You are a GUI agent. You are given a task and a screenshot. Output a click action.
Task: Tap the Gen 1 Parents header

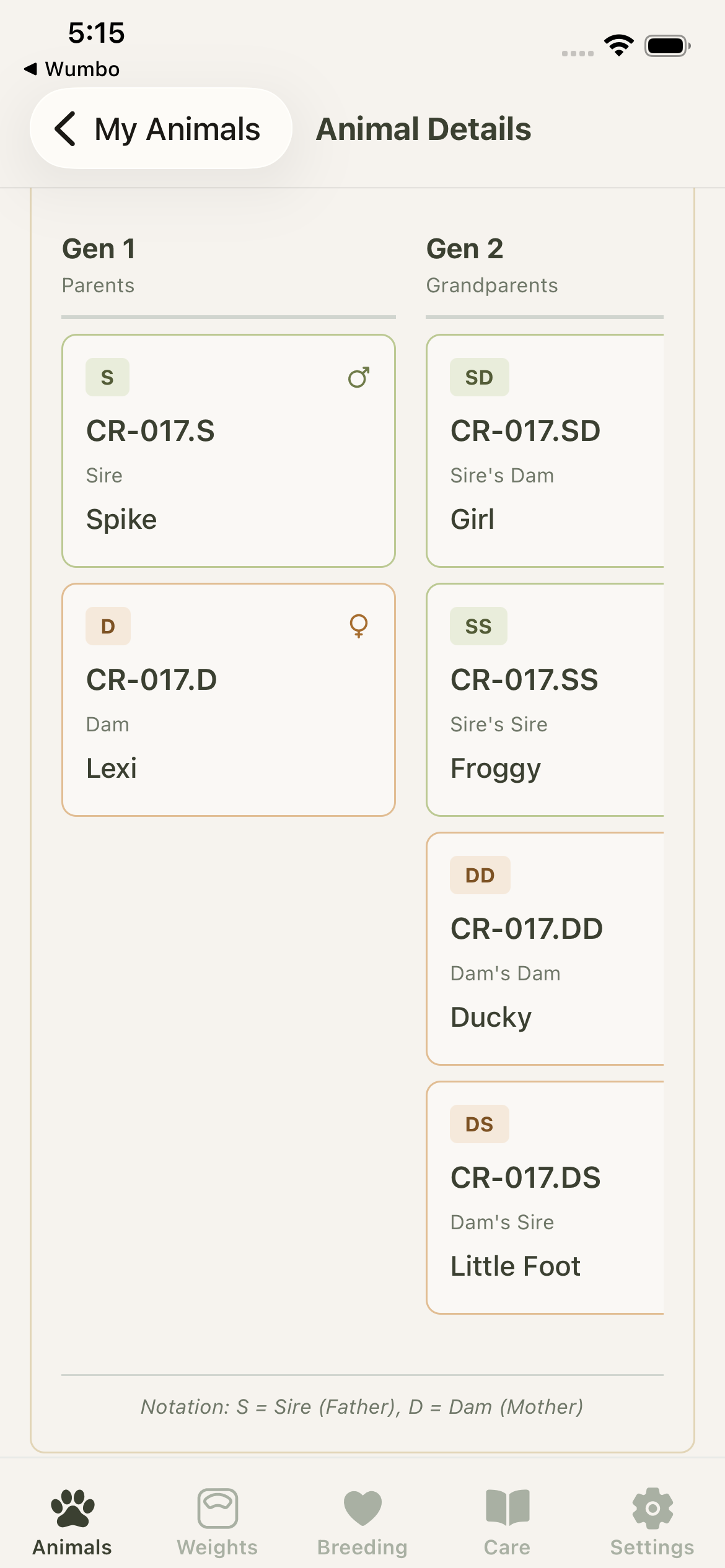click(x=99, y=265)
